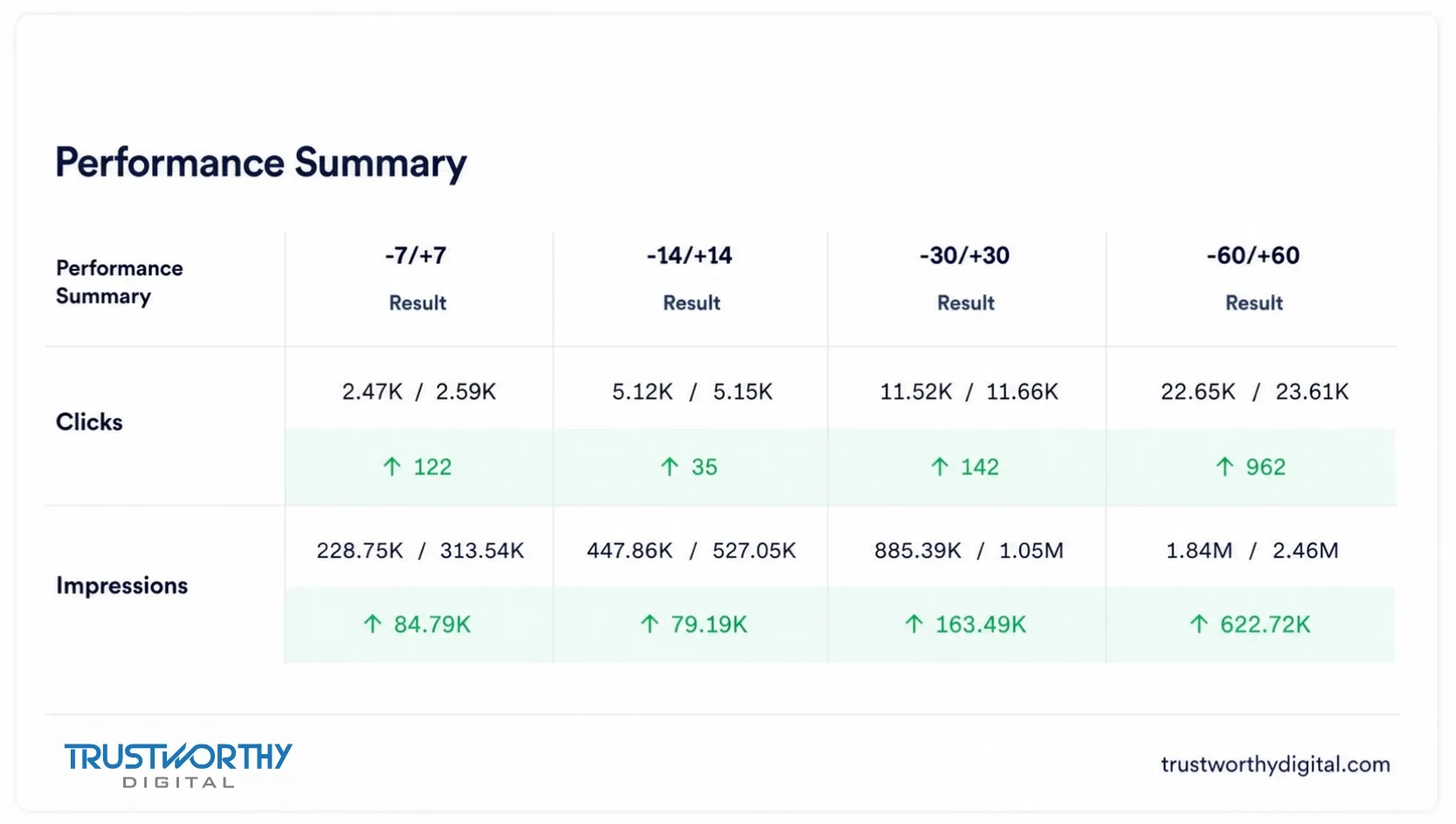
Task: Select the -60/+60 column header
Action: 1253,255
